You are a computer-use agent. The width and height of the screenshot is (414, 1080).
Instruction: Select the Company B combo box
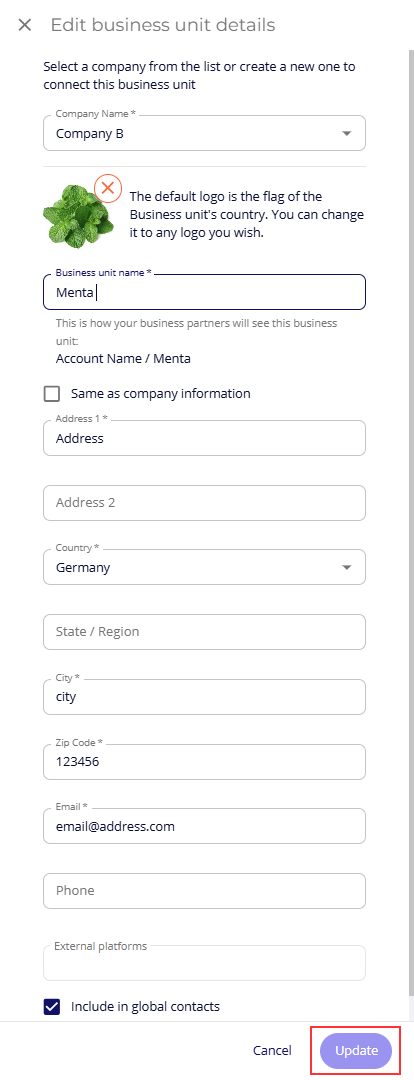pyautogui.click(x=204, y=133)
